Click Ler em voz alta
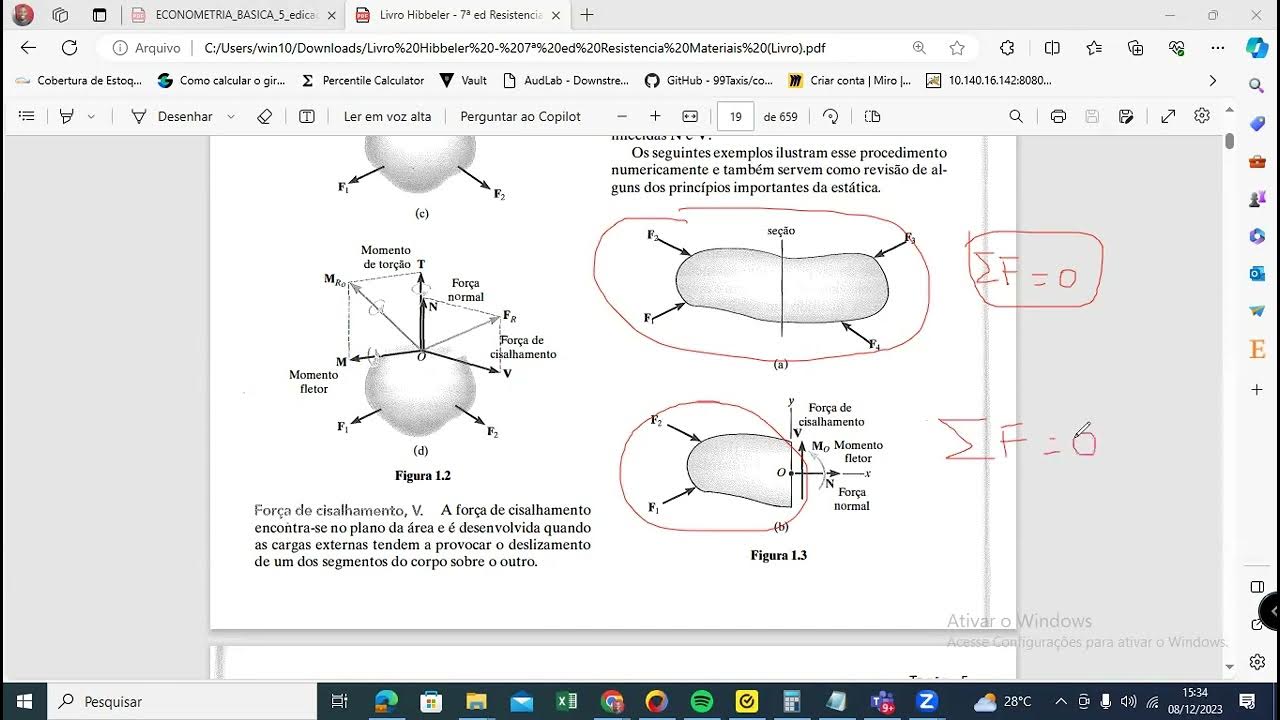 click(387, 116)
